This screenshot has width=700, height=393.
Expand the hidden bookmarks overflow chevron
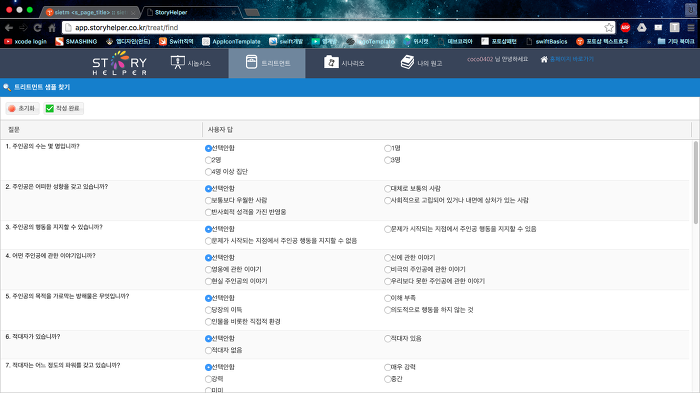coord(649,42)
